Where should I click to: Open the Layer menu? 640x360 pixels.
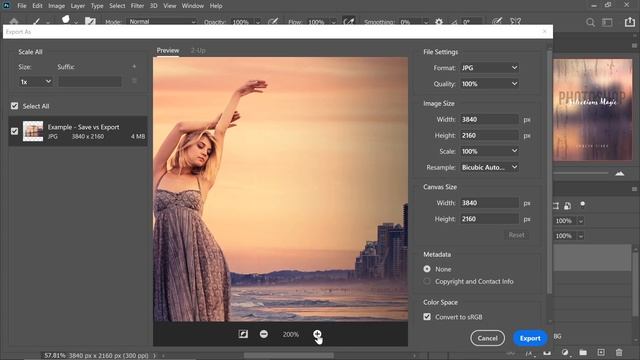[x=78, y=6]
